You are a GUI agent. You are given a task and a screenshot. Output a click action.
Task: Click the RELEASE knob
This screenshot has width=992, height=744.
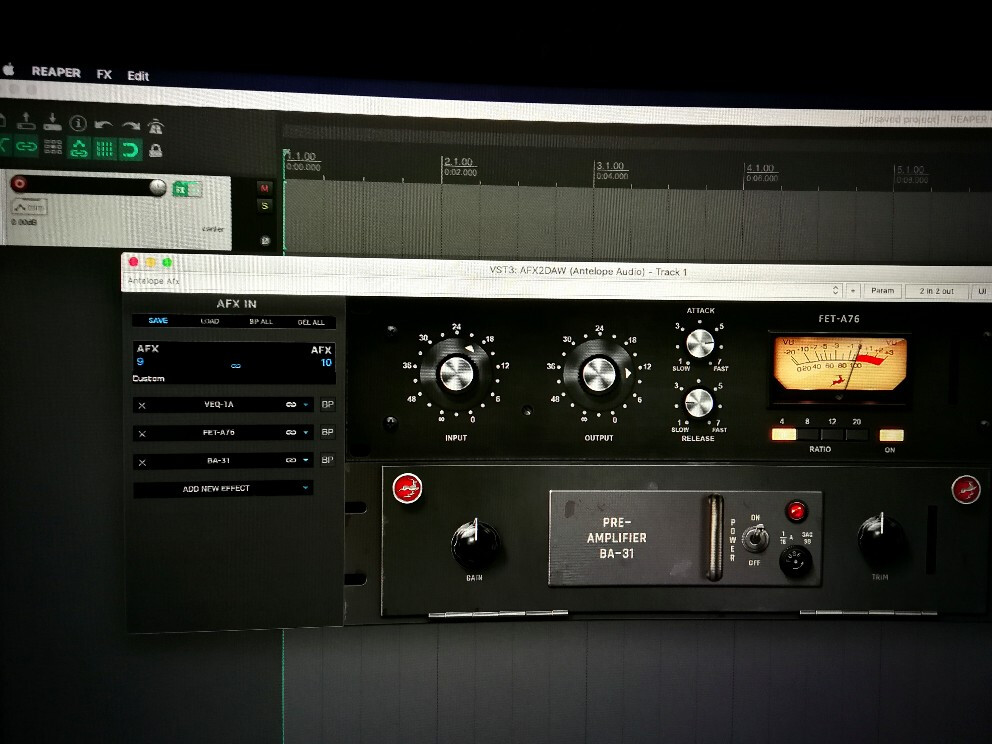coord(699,403)
